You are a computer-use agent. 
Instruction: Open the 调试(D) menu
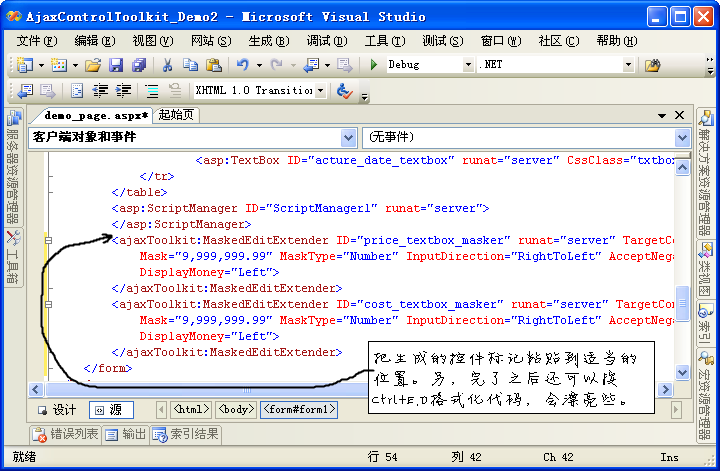327,41
